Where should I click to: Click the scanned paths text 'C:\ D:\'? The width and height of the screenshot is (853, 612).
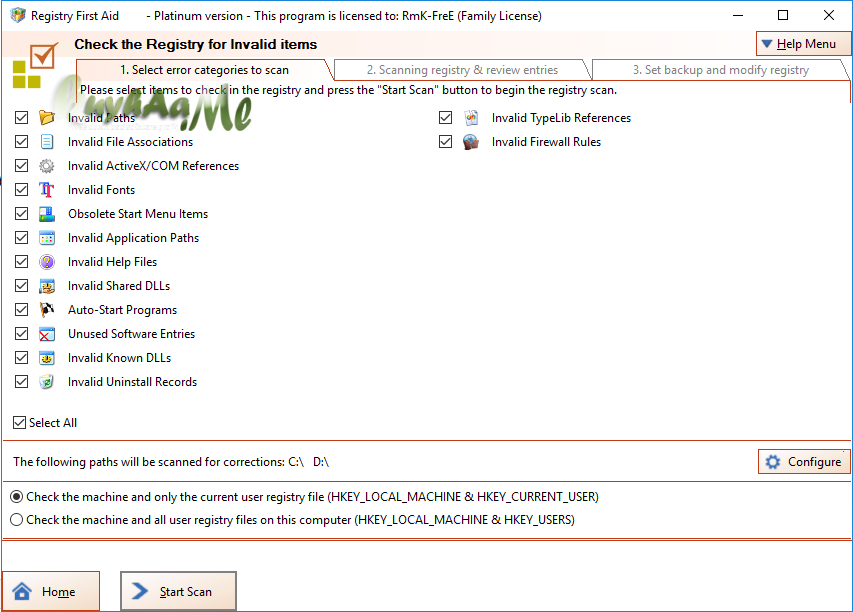click(308, 462)
